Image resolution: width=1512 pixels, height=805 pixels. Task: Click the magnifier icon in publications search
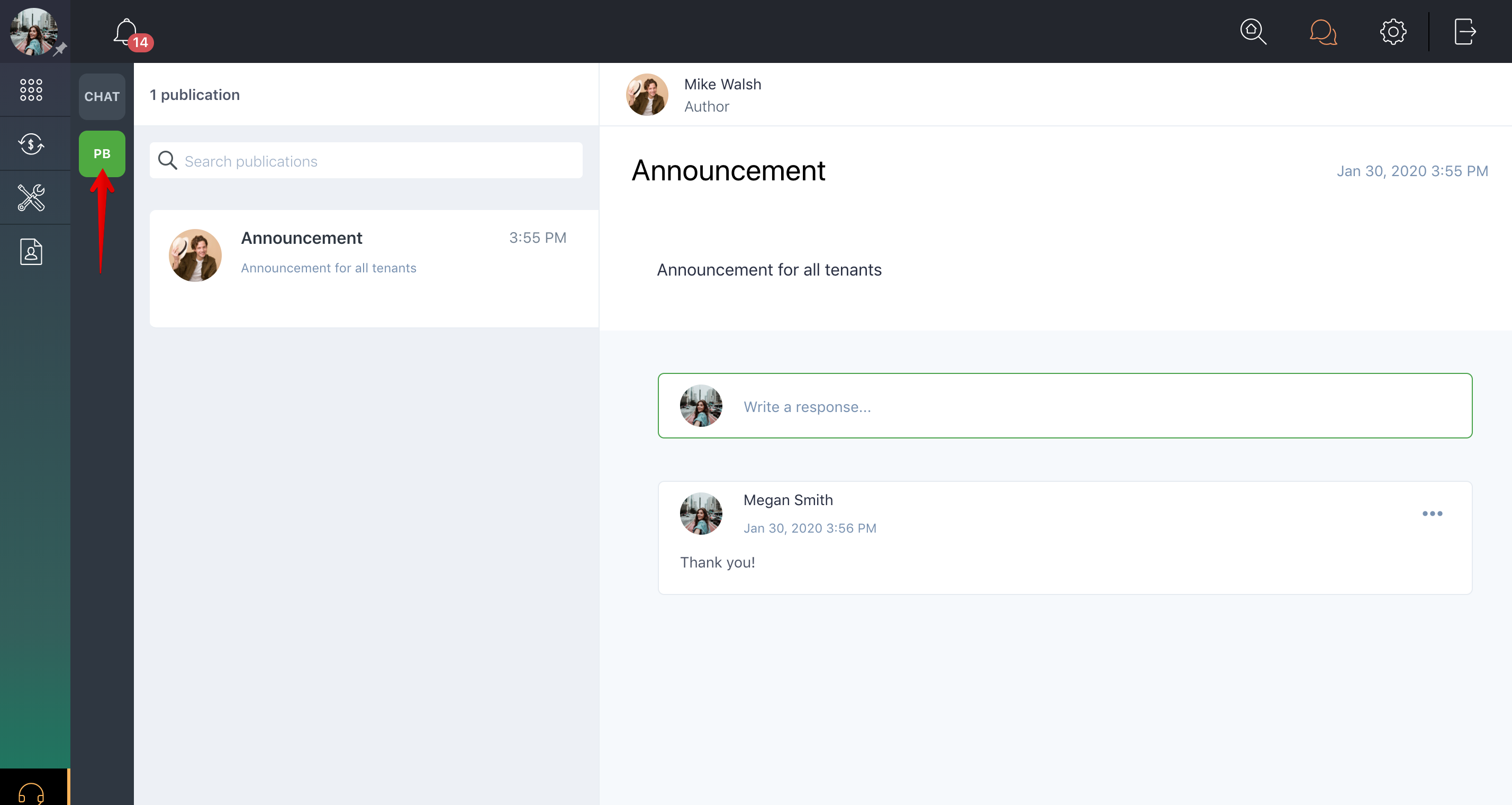tap(167, 161)
